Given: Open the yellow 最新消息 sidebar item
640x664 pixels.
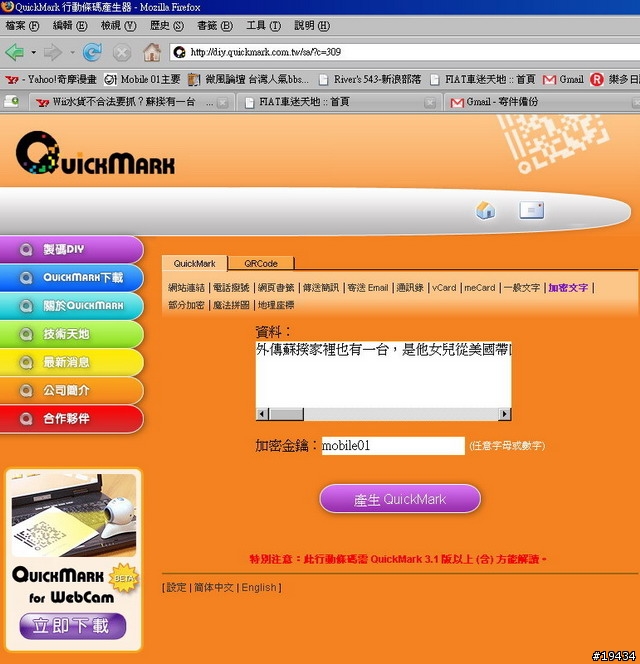Looking at the screenshot, I should pos(71,362).
